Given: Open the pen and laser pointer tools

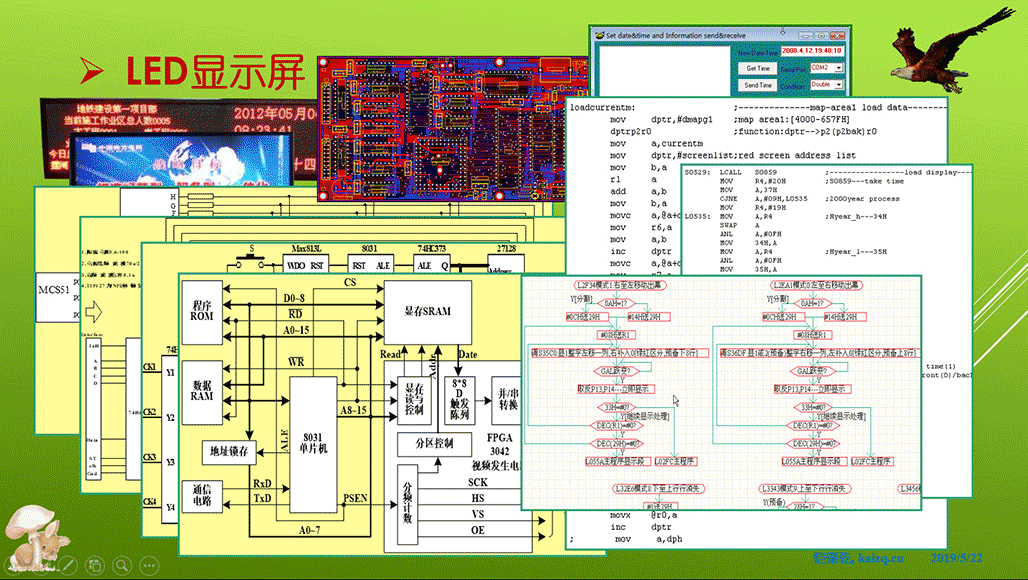Looking at the screenshot, I should (x=68, y=565).
